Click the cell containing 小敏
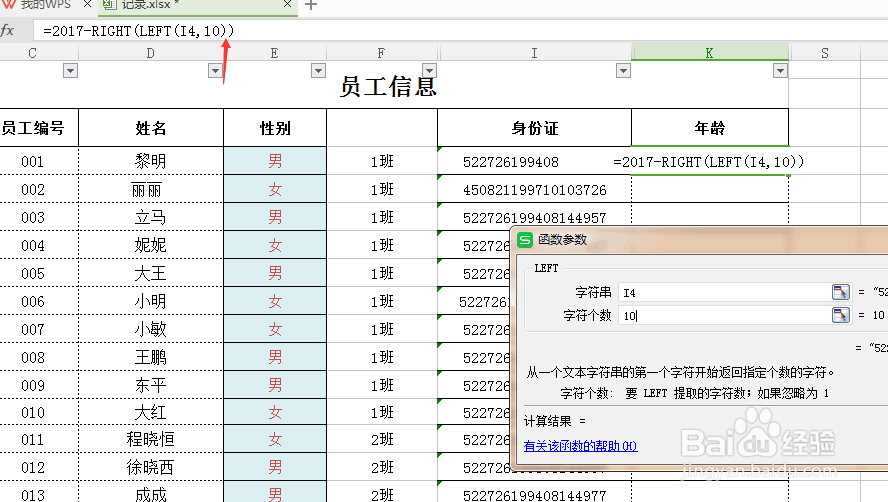The width and height of the screenshot is (888, 502). point(151,329)
